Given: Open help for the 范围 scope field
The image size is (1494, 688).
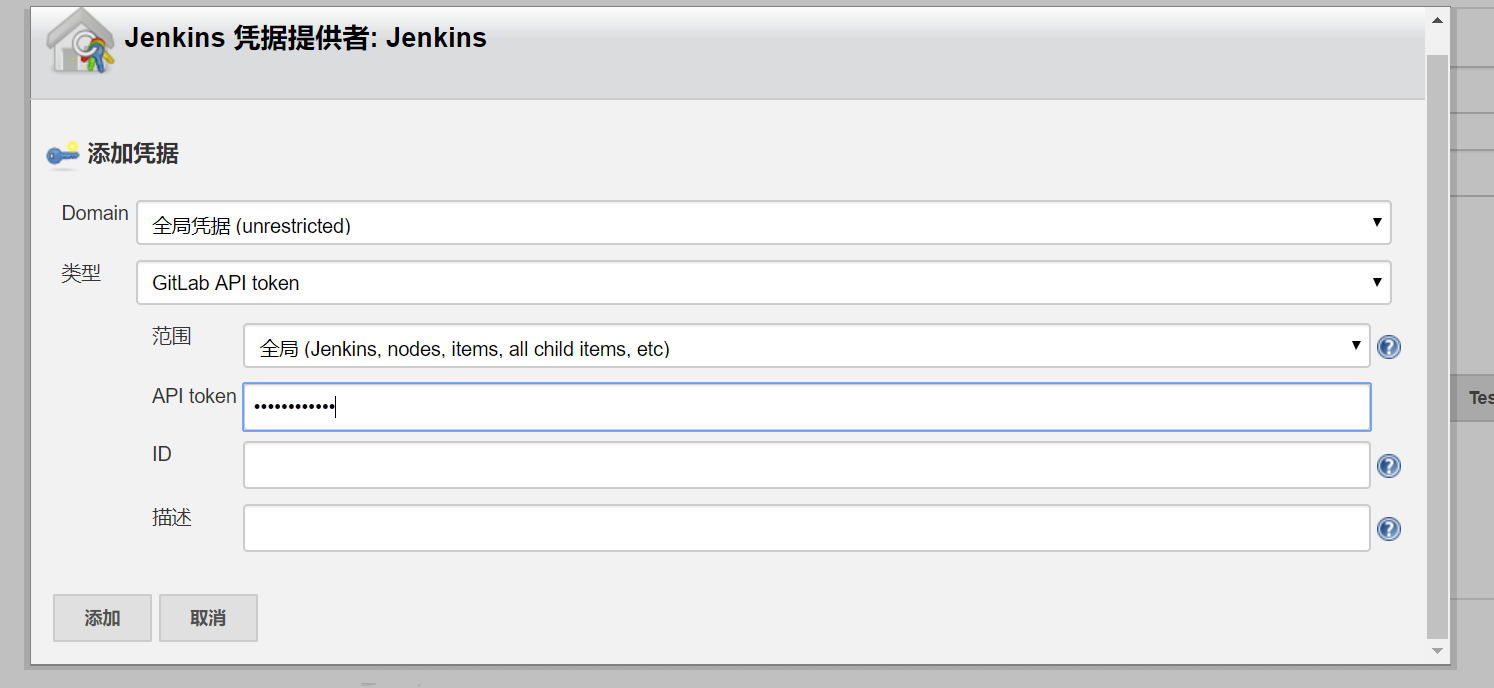Looking at the screenshot, I should (1388, 347).
